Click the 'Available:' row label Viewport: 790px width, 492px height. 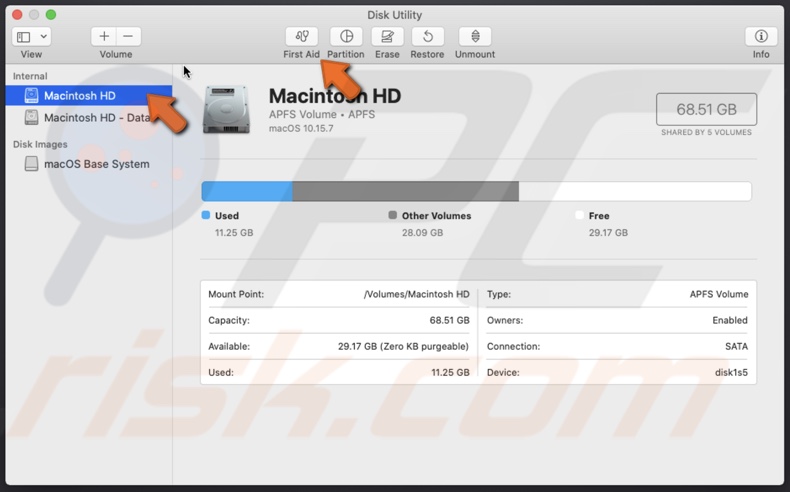click(x=229, y=346)
